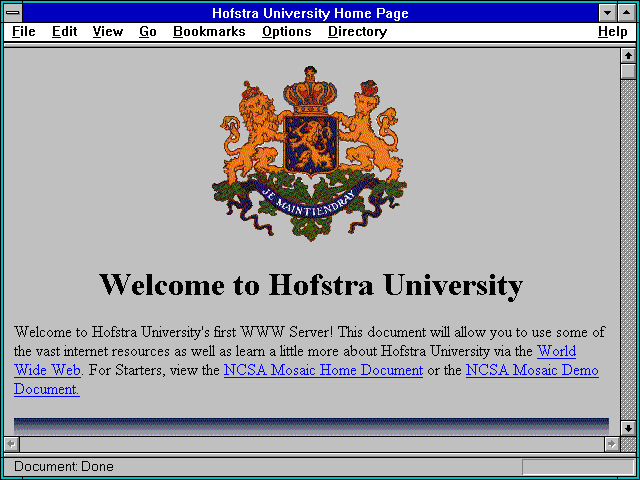Screen dimensions: 640x480
Task: Open the View menu
Action: [x=108, y=32]
